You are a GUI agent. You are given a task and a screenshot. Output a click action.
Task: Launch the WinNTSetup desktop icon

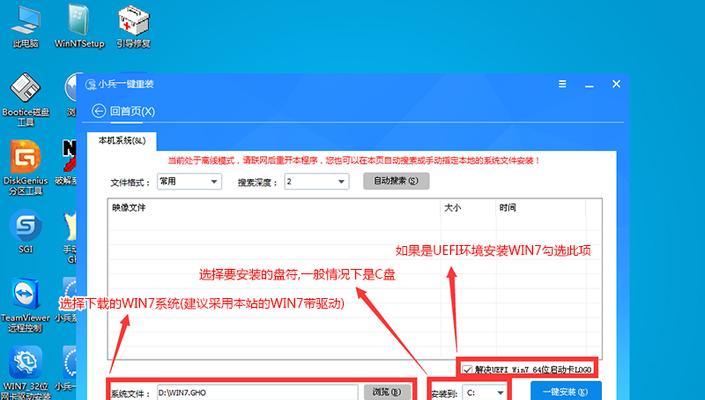tap(79, 26)
